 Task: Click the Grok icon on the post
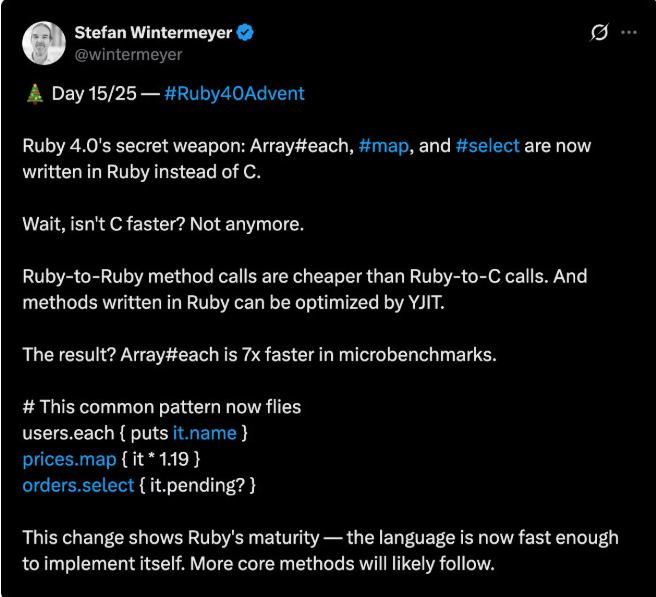599,33
